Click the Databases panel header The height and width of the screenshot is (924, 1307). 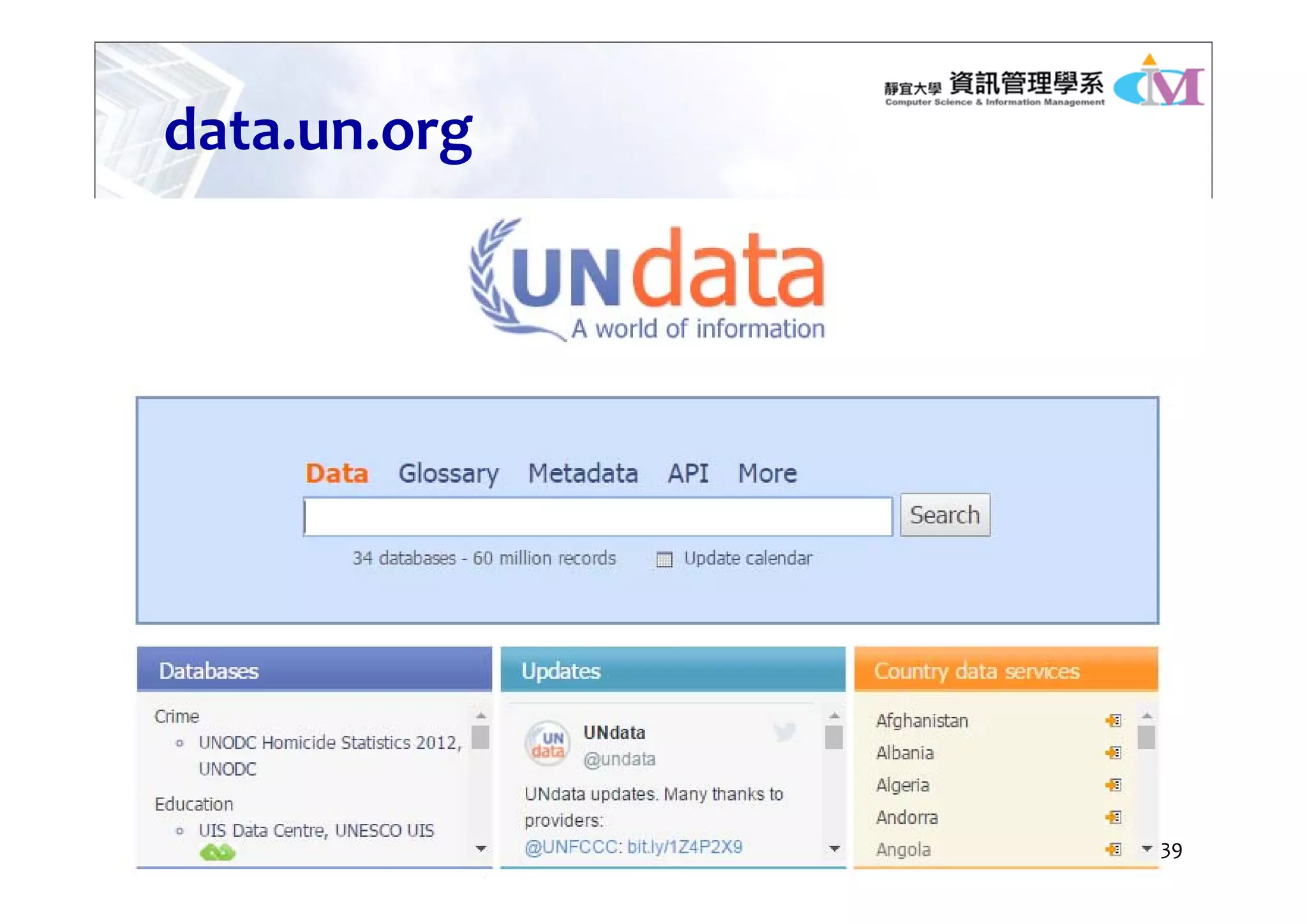315,669
